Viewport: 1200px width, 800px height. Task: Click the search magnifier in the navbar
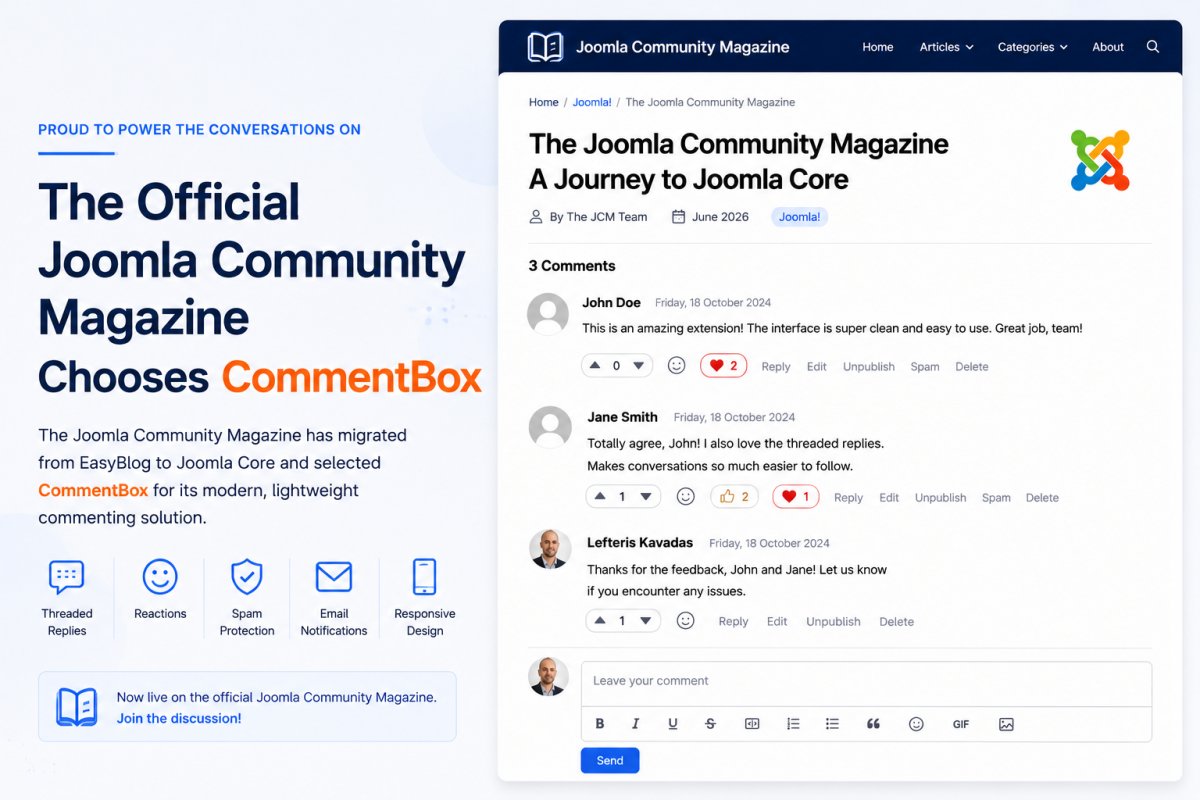pos(1153,47)
